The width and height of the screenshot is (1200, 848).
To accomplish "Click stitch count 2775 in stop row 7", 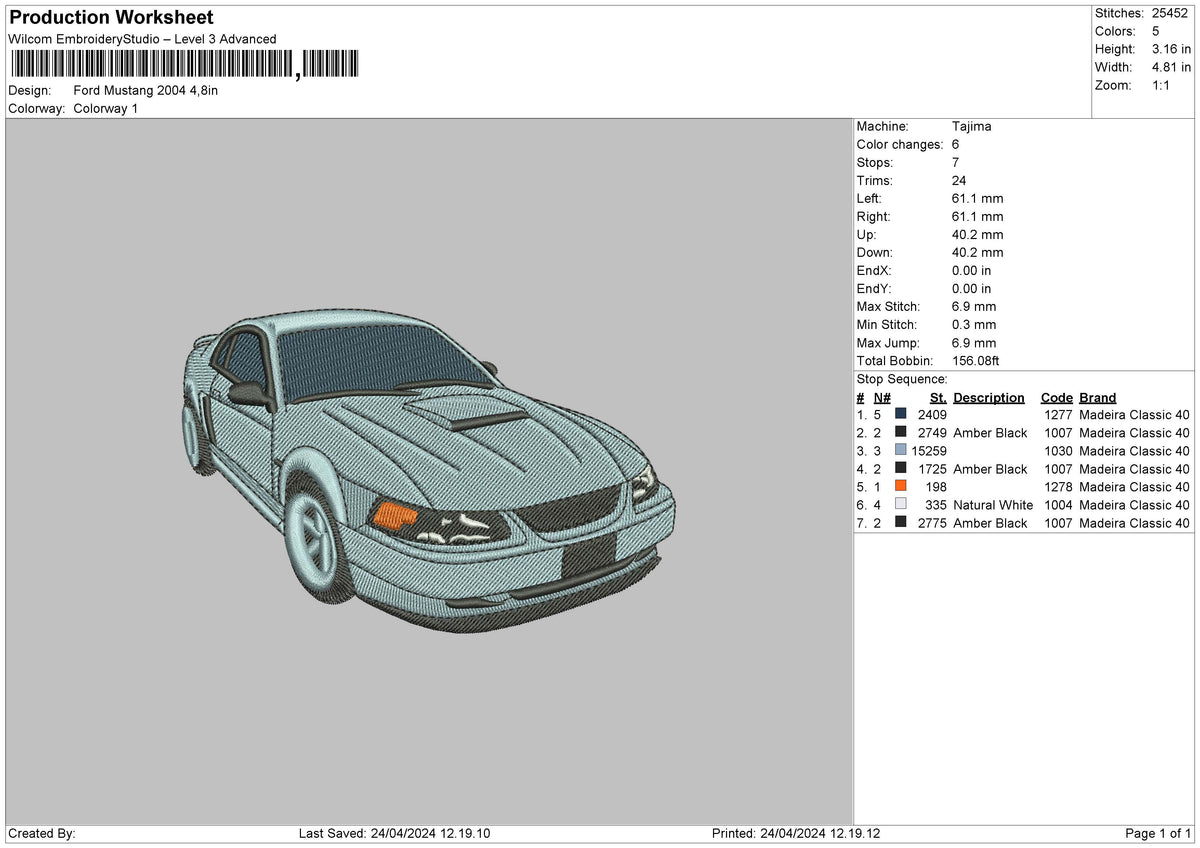I will pyautogui.click(x=931, y=522).
